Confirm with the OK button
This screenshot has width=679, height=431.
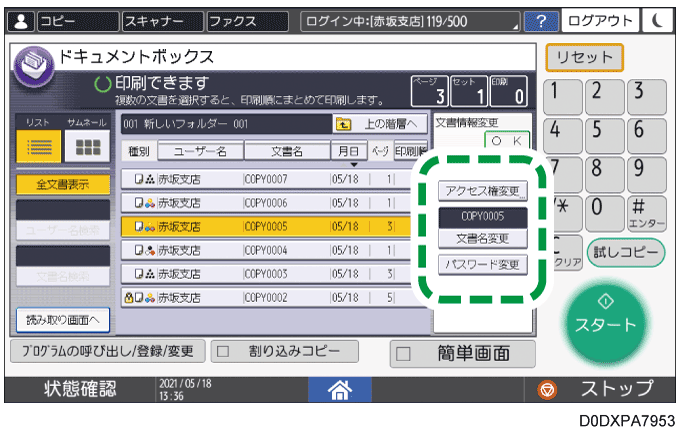pos(507,140)
